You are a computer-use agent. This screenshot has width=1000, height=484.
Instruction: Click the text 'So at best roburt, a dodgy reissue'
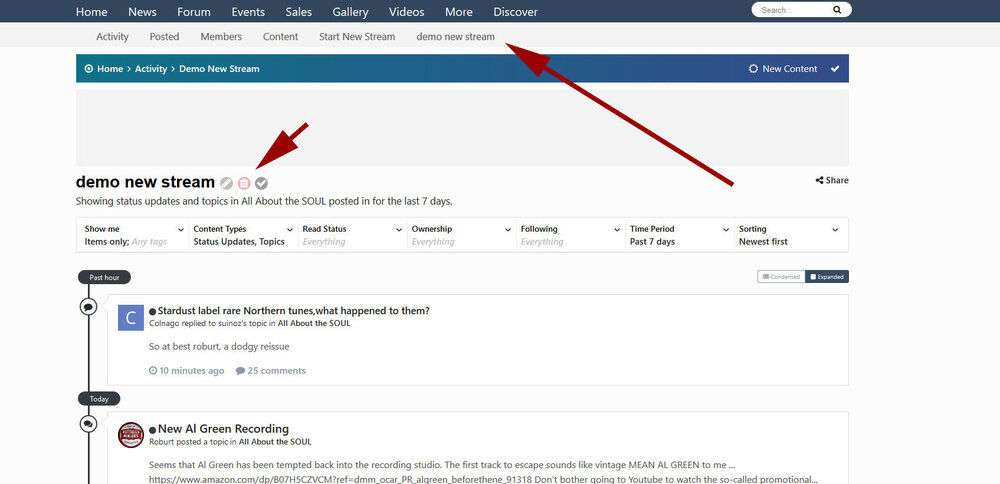pyautogui.click(x=219, y=346)
